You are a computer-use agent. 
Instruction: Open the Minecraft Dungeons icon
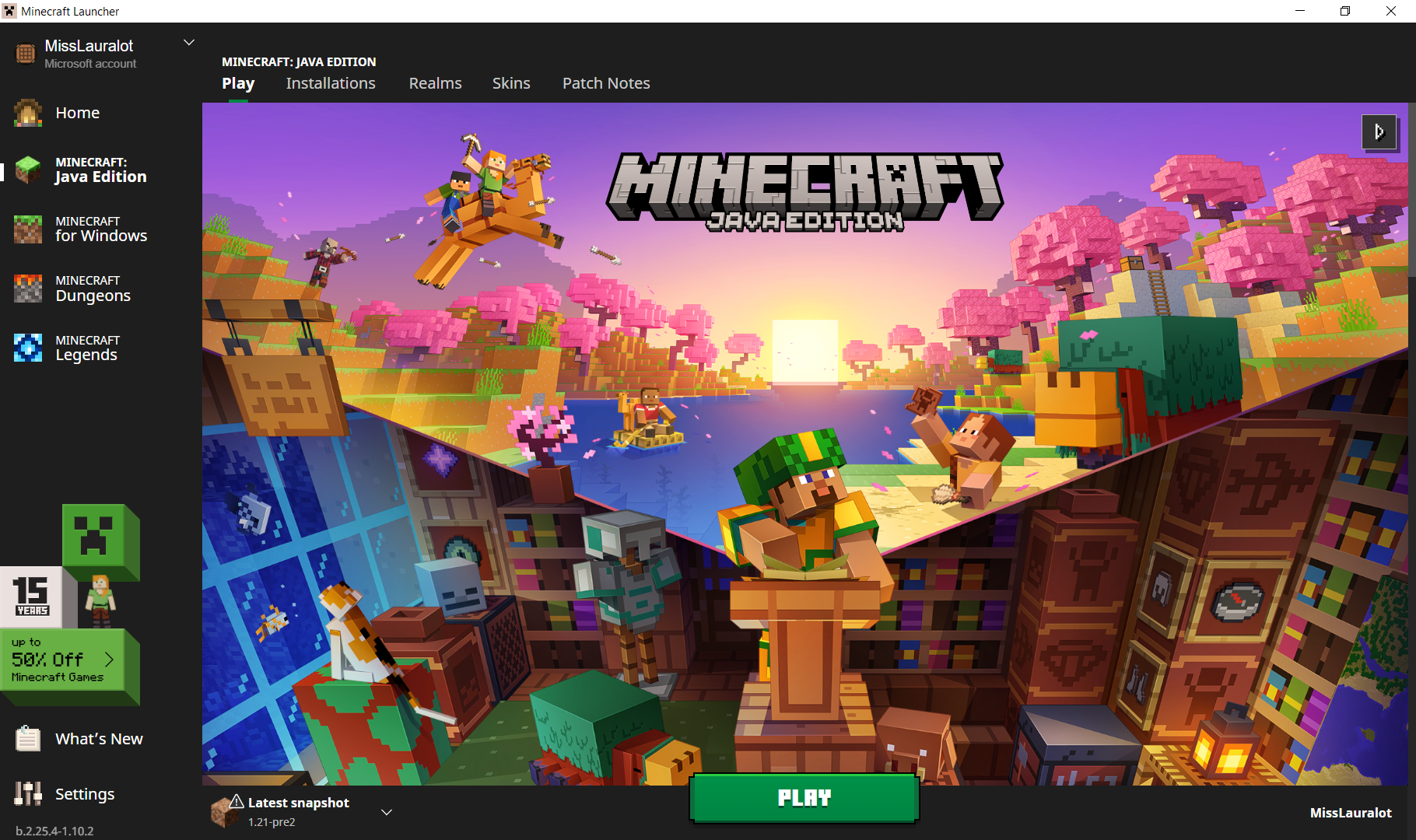[x=28, y=289]
